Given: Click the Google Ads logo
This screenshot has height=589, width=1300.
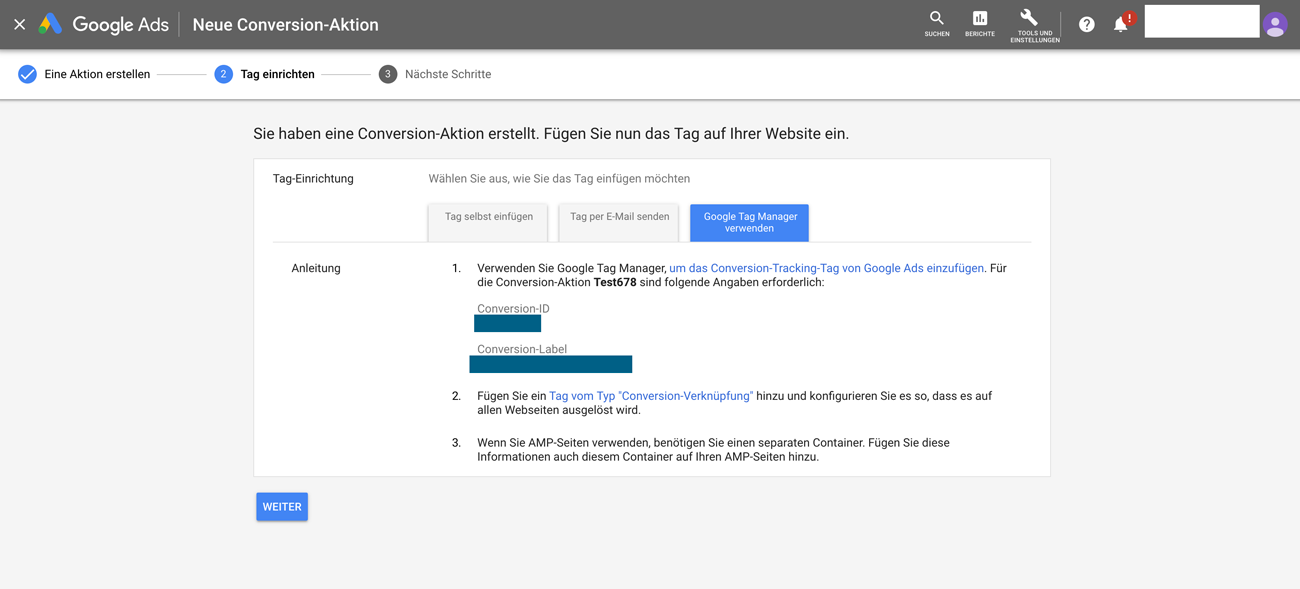Looking at the screenshot, I should (104, 25).
